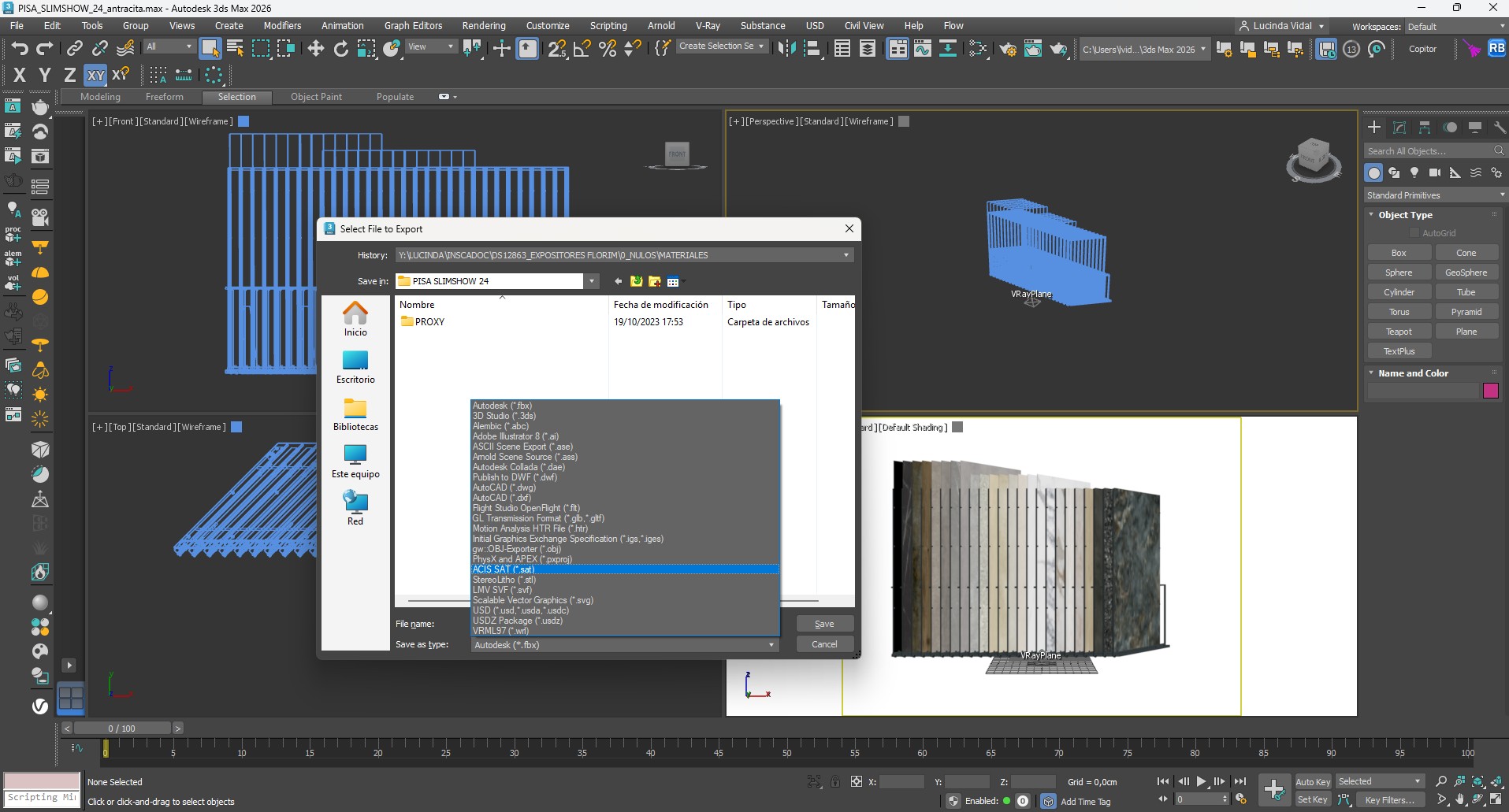
Task: Activate the Select Object tool
Action: (x=210, y=49)
